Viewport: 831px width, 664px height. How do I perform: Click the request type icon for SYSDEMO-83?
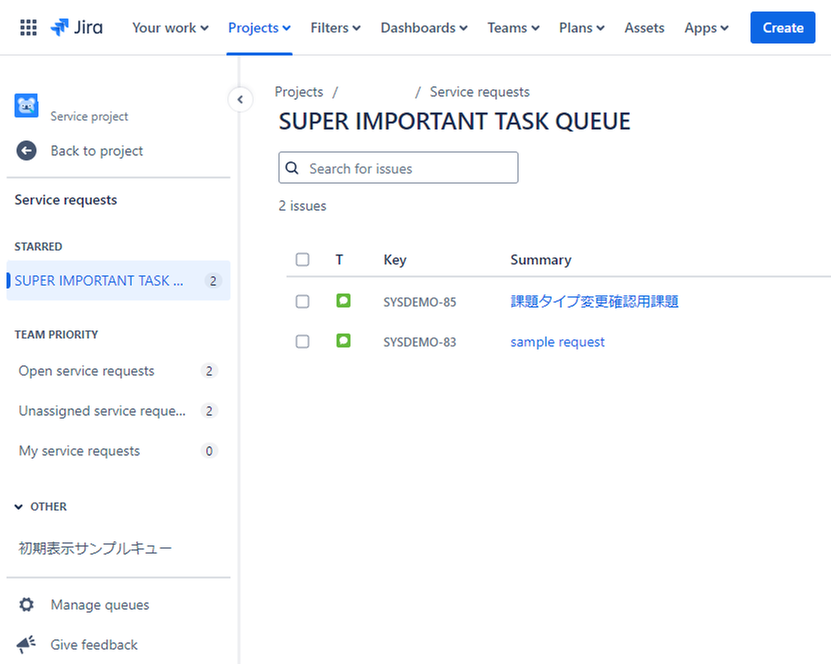point(343,341)
